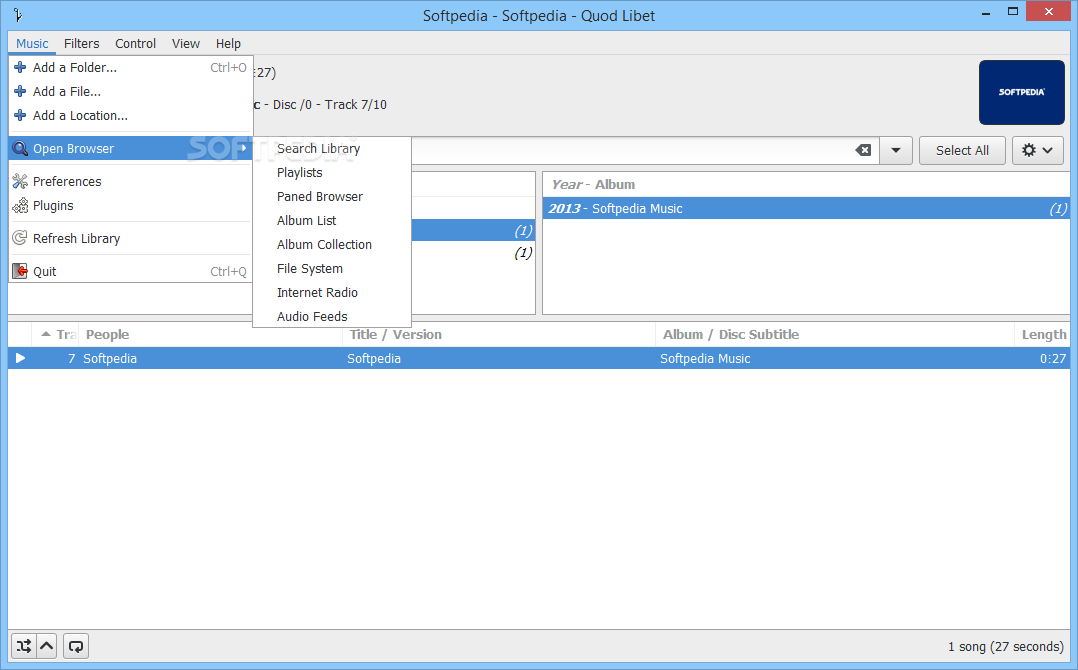The width and height of the screenshot is (1078, 670).
Task: Open the Help menu
Action: point(228,43)
